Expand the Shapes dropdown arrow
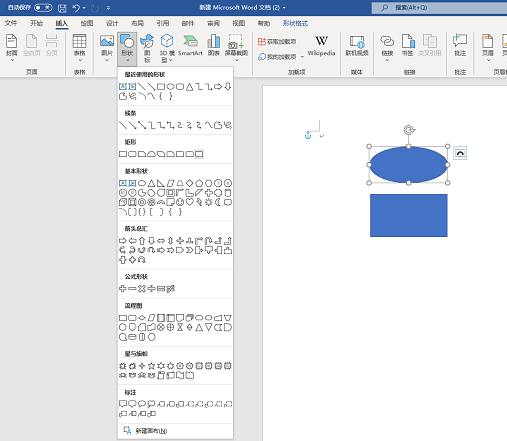This screenshot has width=507, height=441. click(127, 60)
